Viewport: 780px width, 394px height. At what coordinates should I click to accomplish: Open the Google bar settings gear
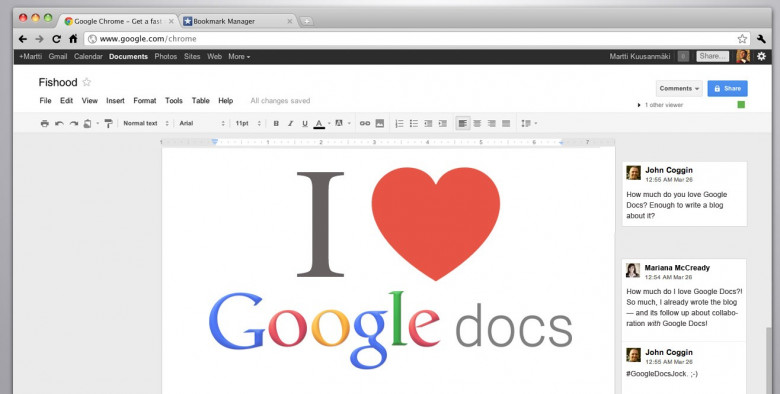point(762,57)
